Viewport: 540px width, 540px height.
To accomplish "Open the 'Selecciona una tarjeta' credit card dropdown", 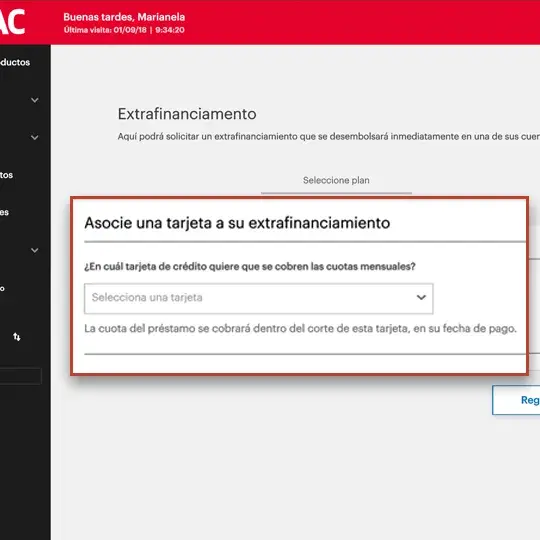I will (259, 298).
